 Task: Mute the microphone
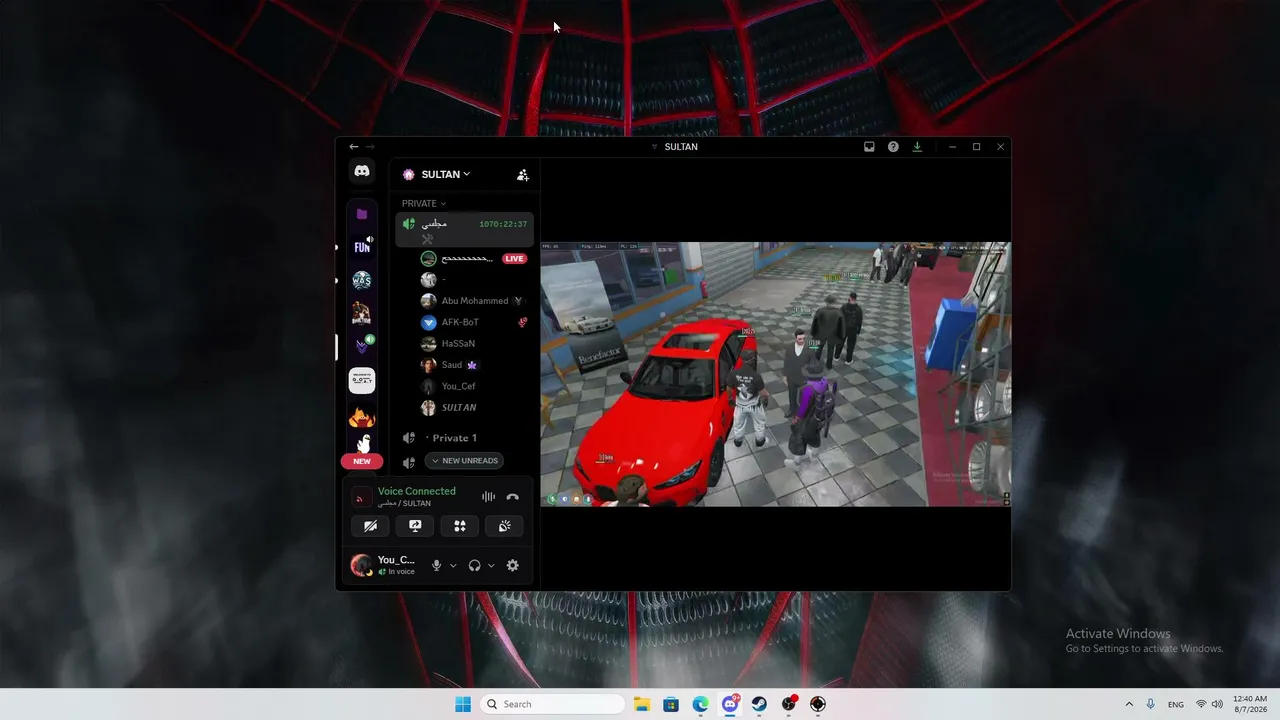tap(436, 565)
